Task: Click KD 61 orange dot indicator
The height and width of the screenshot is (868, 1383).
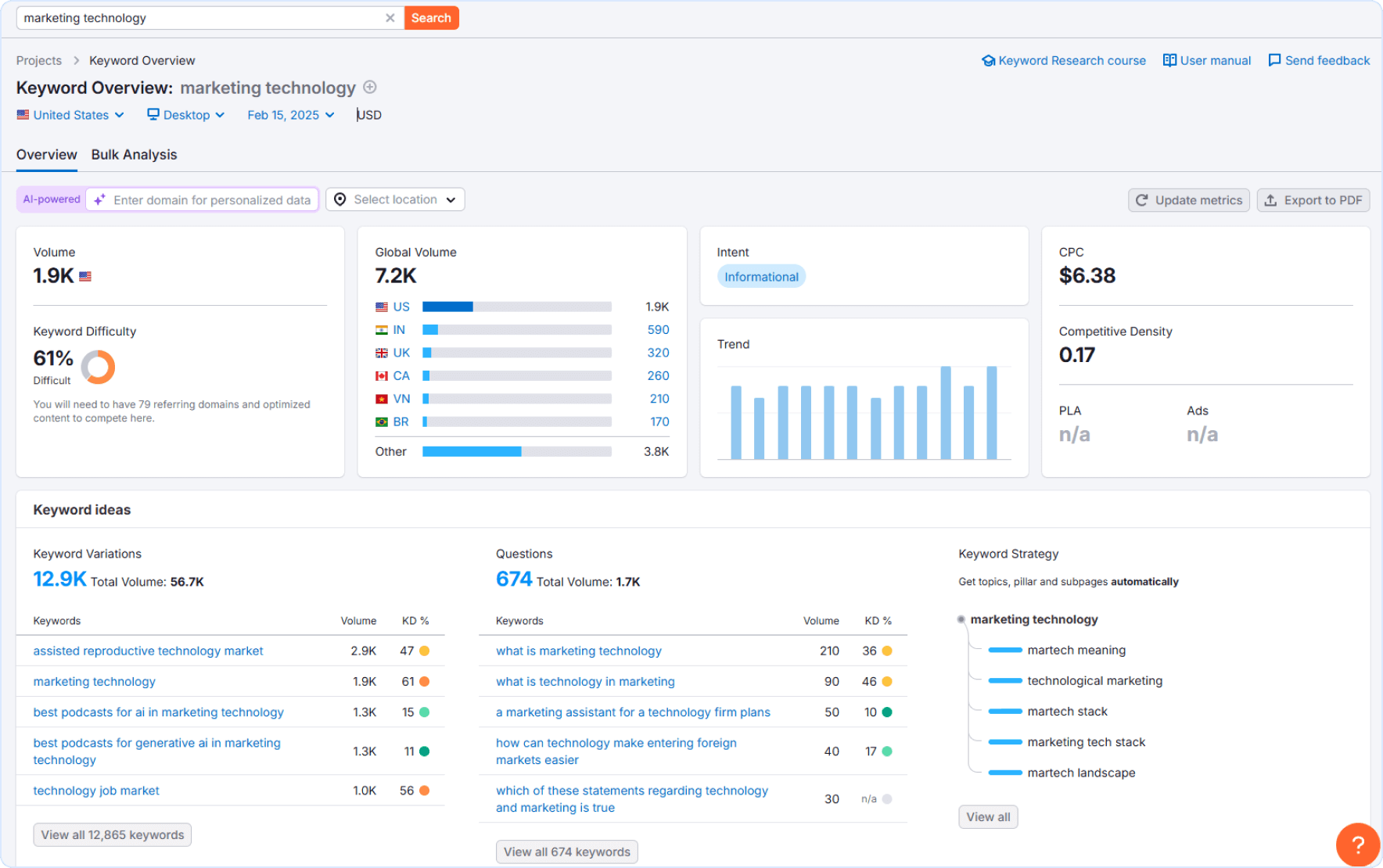Action: point(424,682)
